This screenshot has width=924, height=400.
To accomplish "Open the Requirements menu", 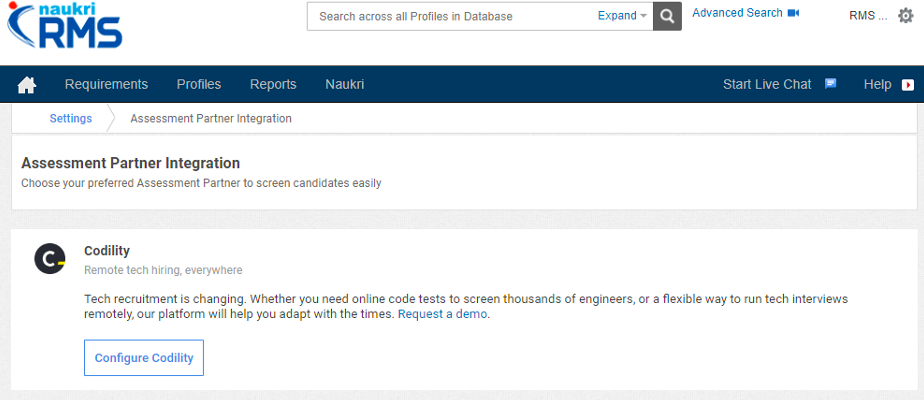I will click(x=106, y=84).
